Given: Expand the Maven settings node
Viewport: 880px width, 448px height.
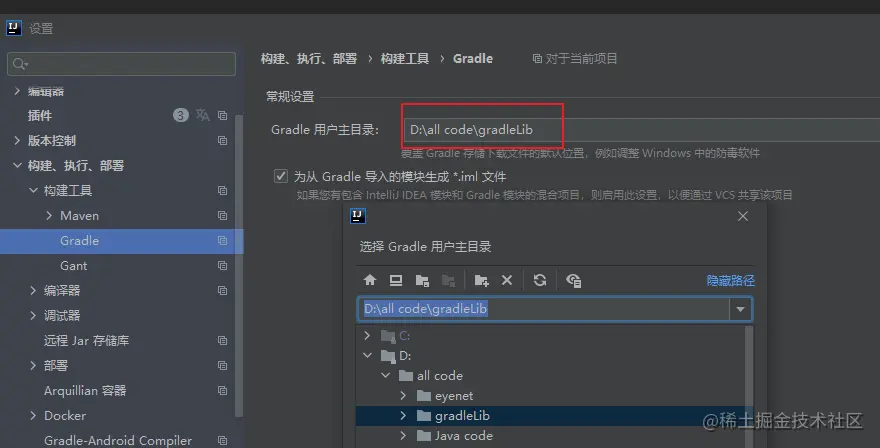Looking at the screenshot, I should 49,216.
